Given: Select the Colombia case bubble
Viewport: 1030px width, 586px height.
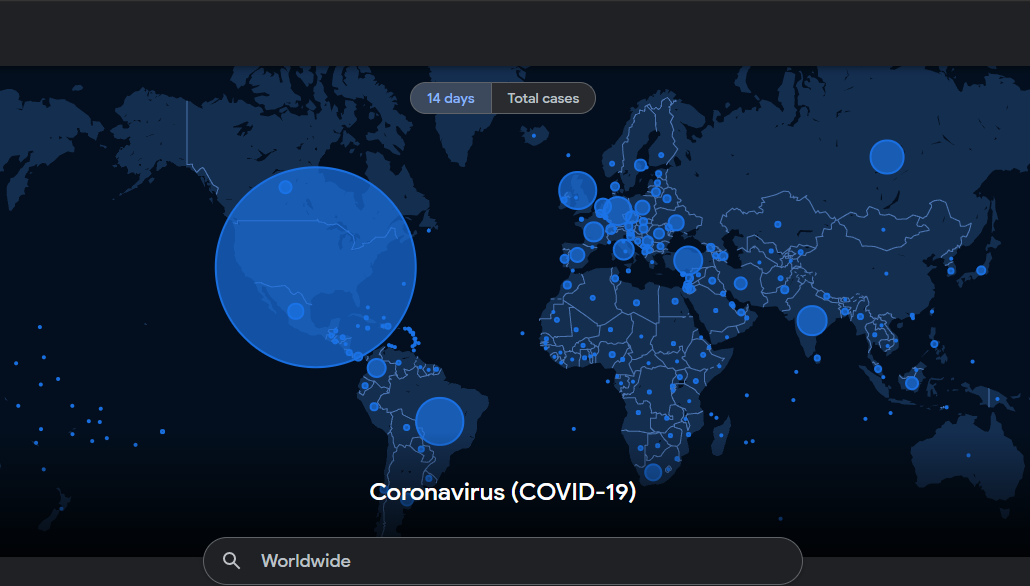Looking at the screenshot, I should coord(376,368).
